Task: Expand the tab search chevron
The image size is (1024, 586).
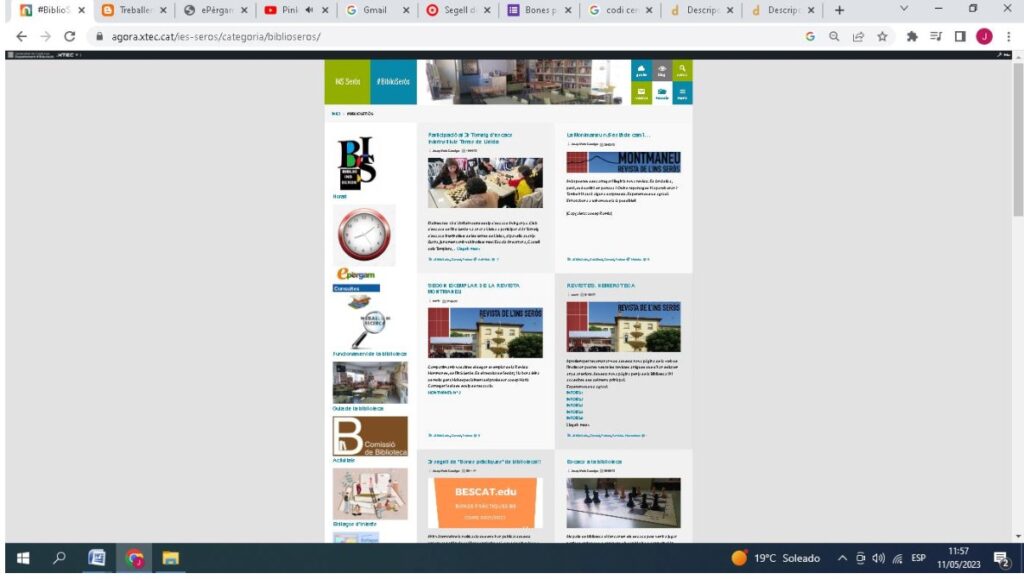Action: click(x=904, y=10)
